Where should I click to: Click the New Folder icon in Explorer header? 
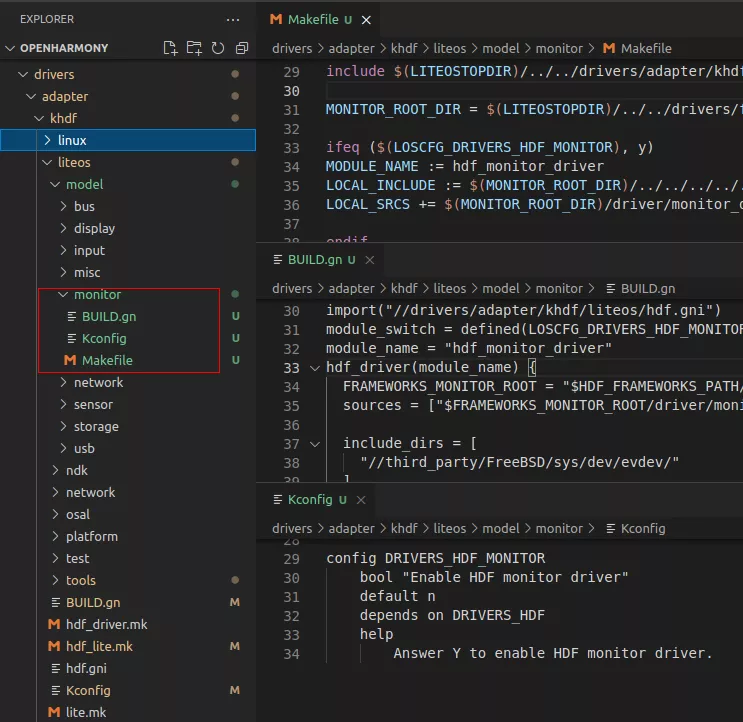pos(194,48)
